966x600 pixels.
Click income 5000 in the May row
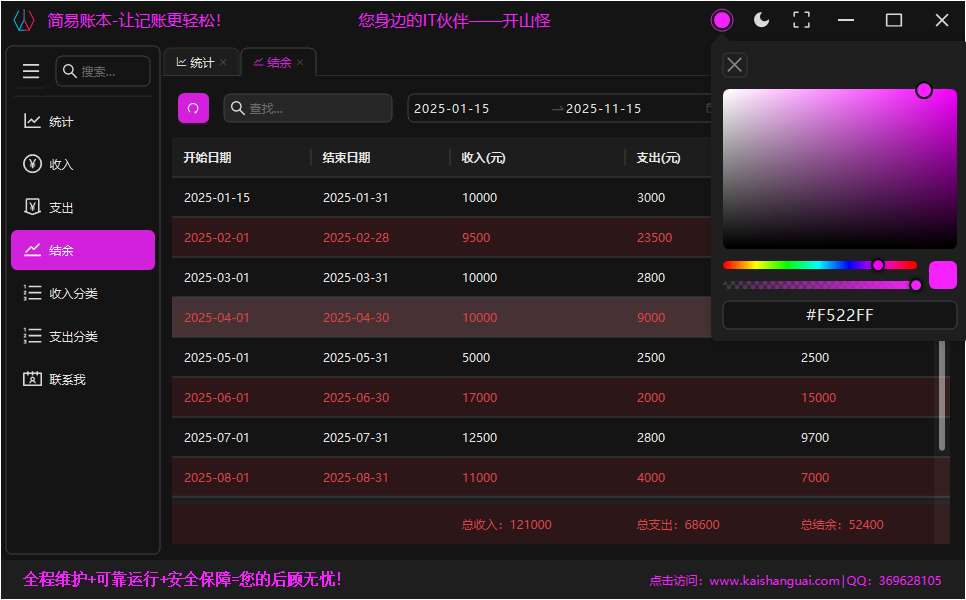point(476,358)
